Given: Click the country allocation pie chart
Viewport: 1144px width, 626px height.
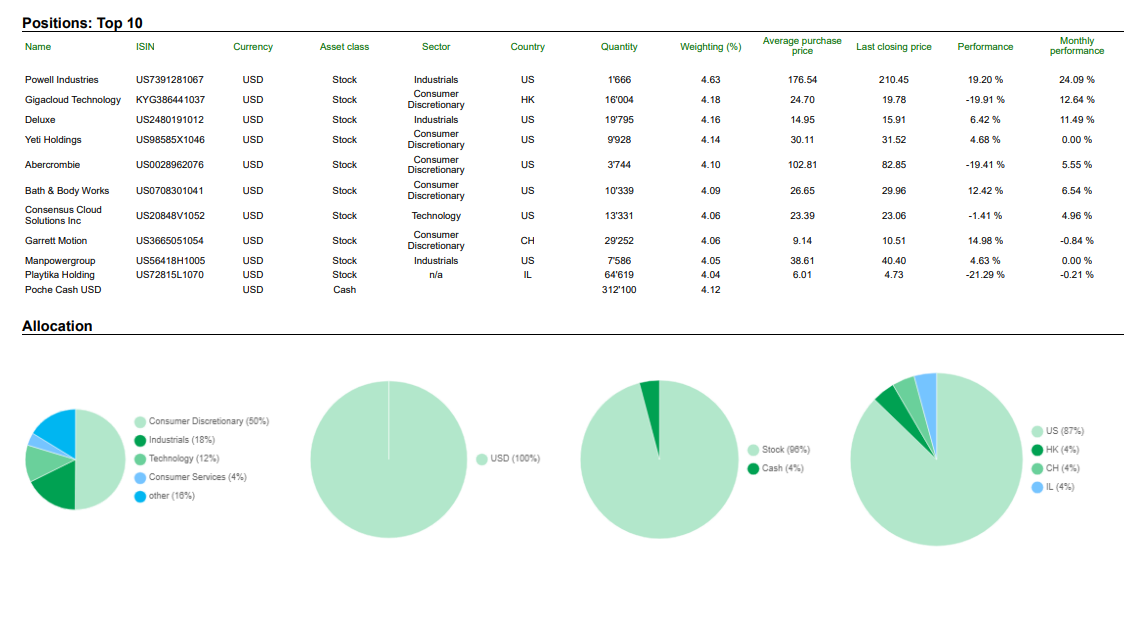Looking at the screenshot, I should click(x=936, y=459).
